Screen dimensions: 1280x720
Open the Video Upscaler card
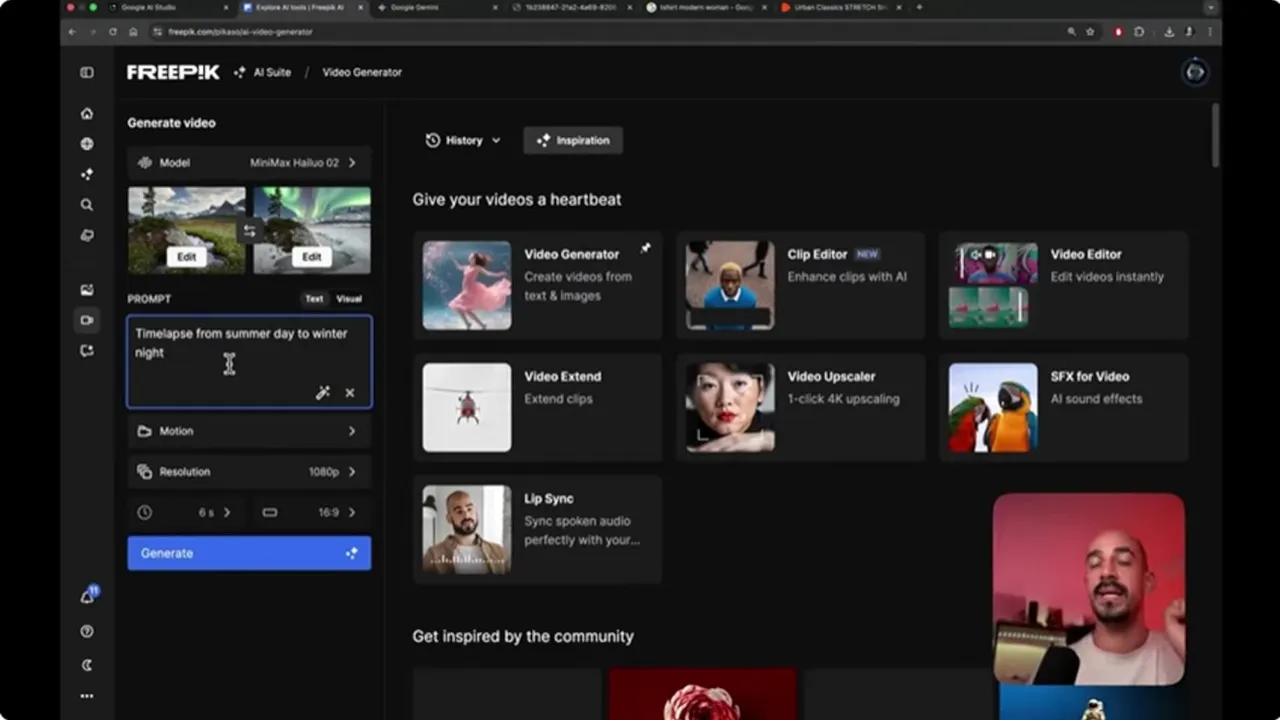pyautogui.click(x=801, y=407)
